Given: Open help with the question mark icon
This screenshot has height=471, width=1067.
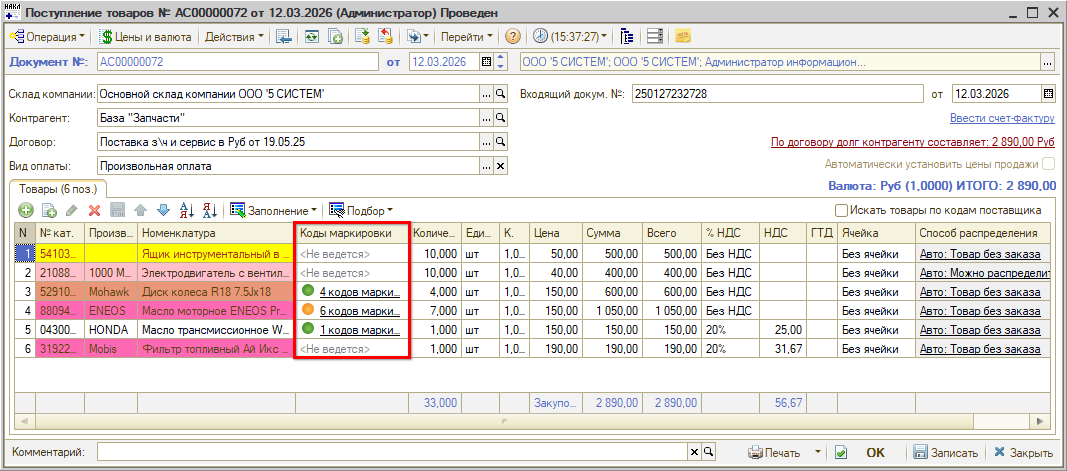Looking at the screenshot, I should coord(513,36).
